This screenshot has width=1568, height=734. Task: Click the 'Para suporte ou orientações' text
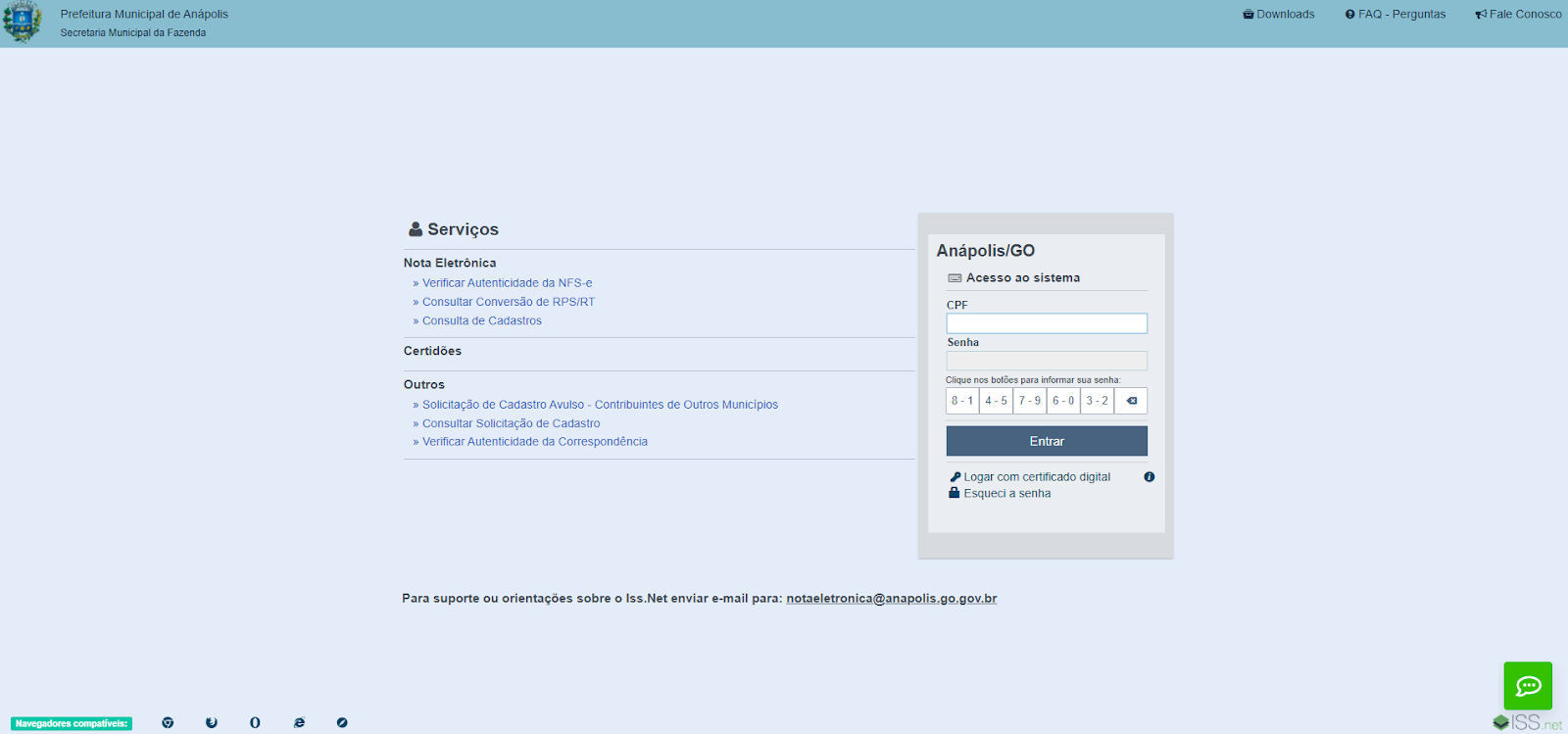click(592, 599)
